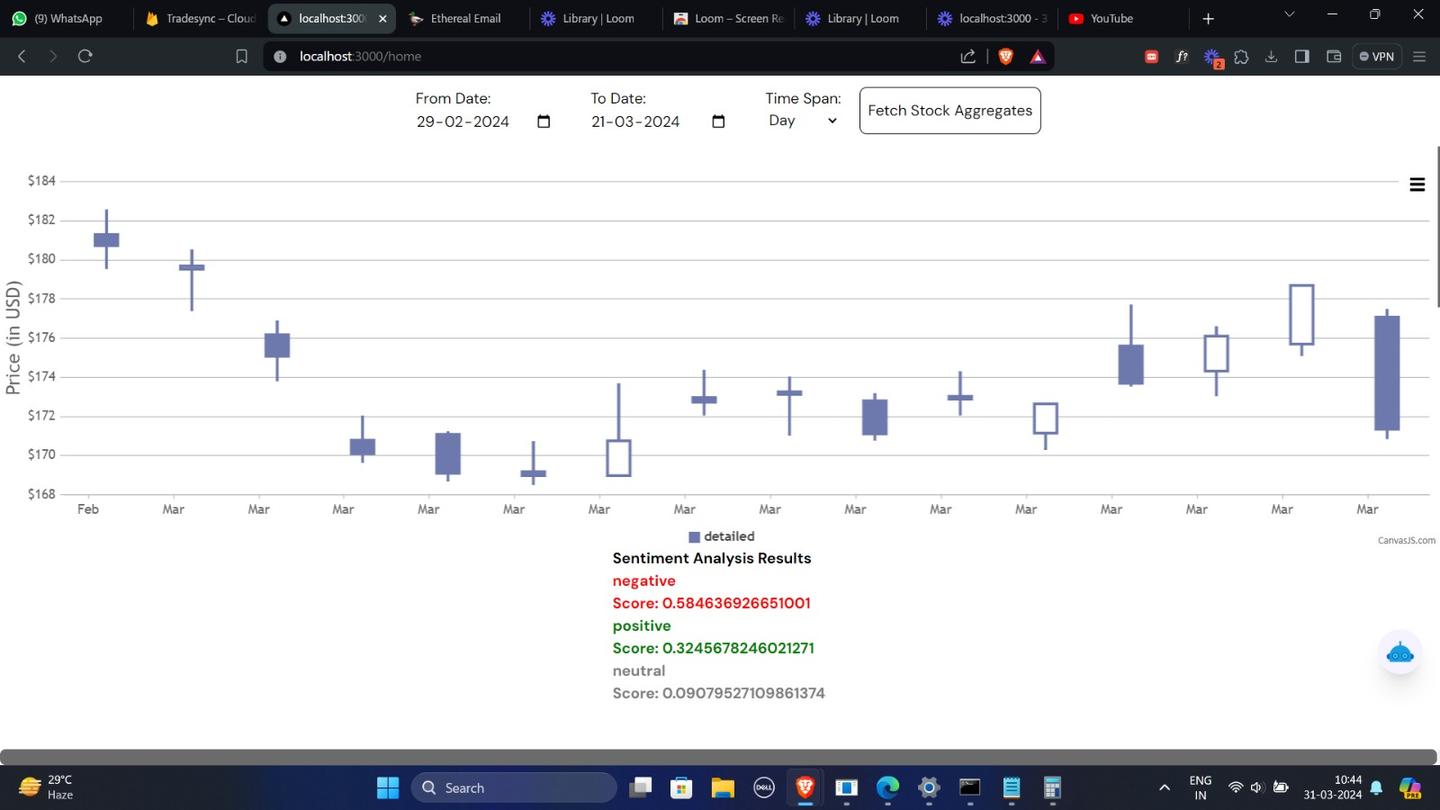
Task: Open the chatbot robot floating icon
Action: [1400, 654]
